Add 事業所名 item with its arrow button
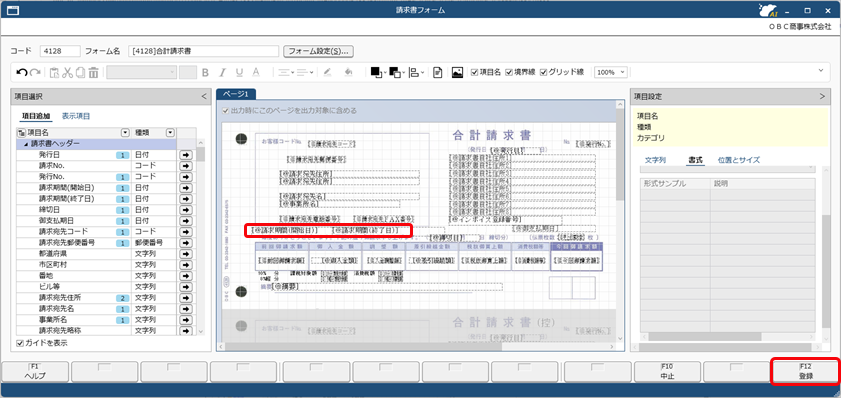 (186, 320)
